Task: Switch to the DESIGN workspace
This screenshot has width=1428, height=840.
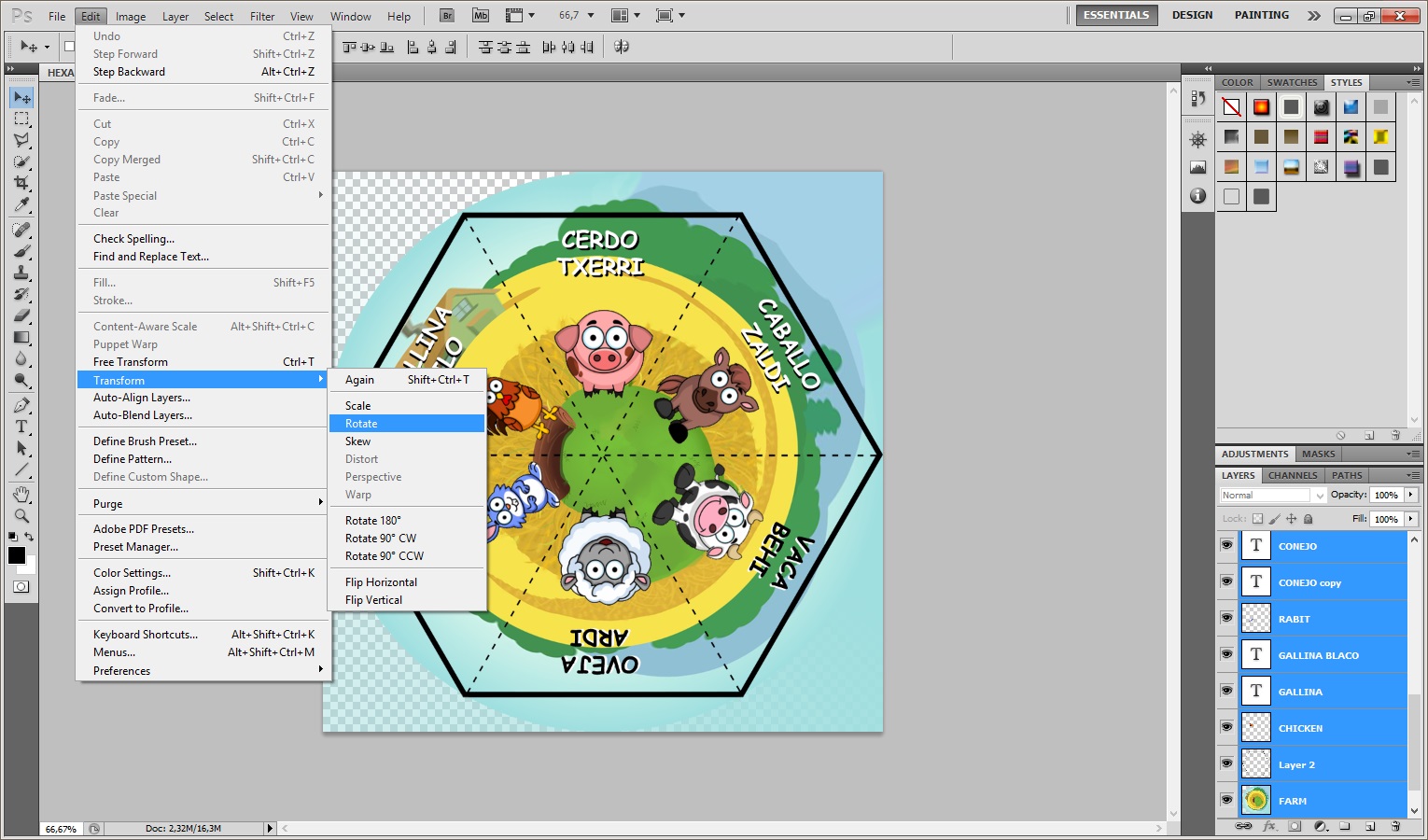Action: tap(1192, 15)
